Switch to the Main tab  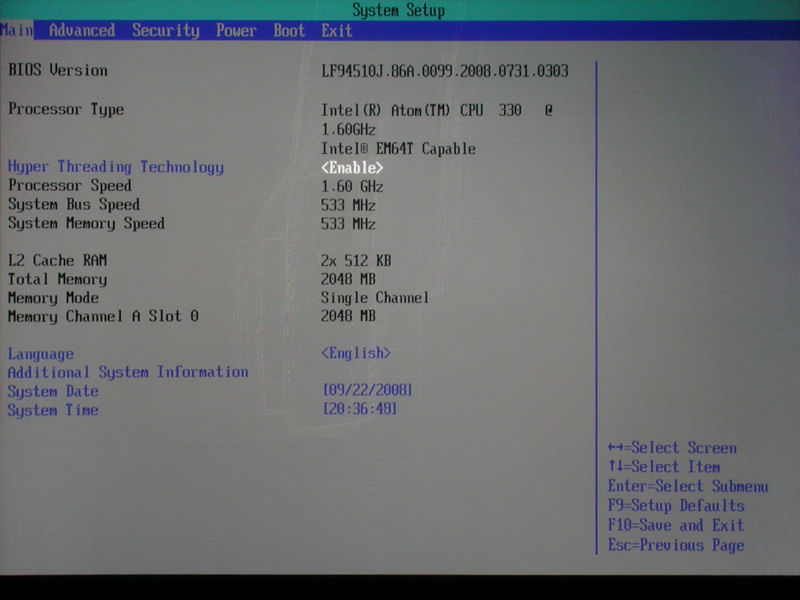17,31
